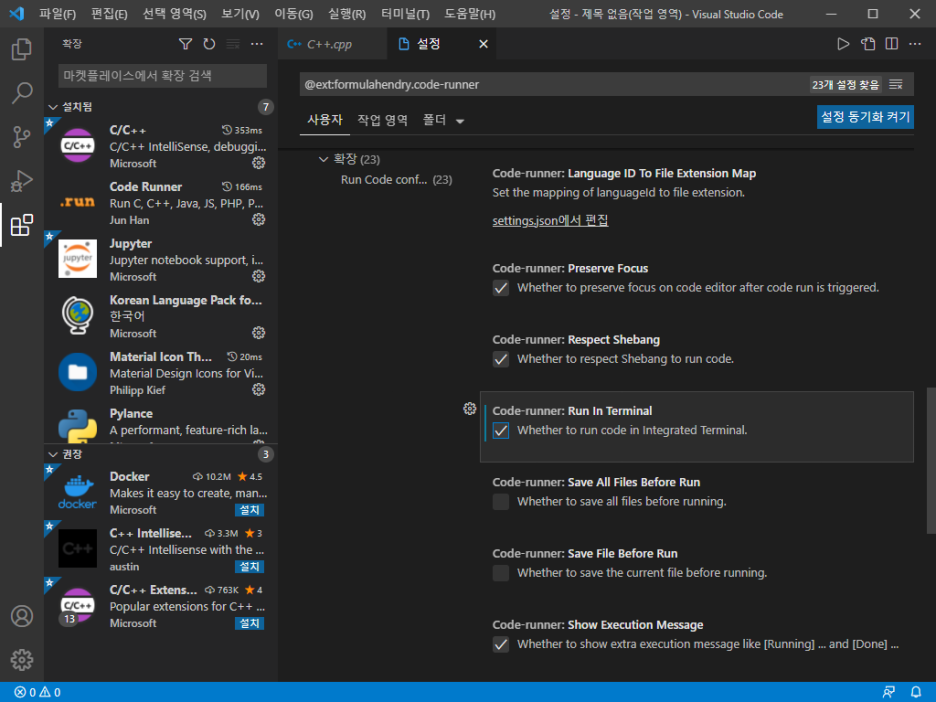Viewport: 936px width, 702px height.
Task: Open Source Control view
Action: 21,137
